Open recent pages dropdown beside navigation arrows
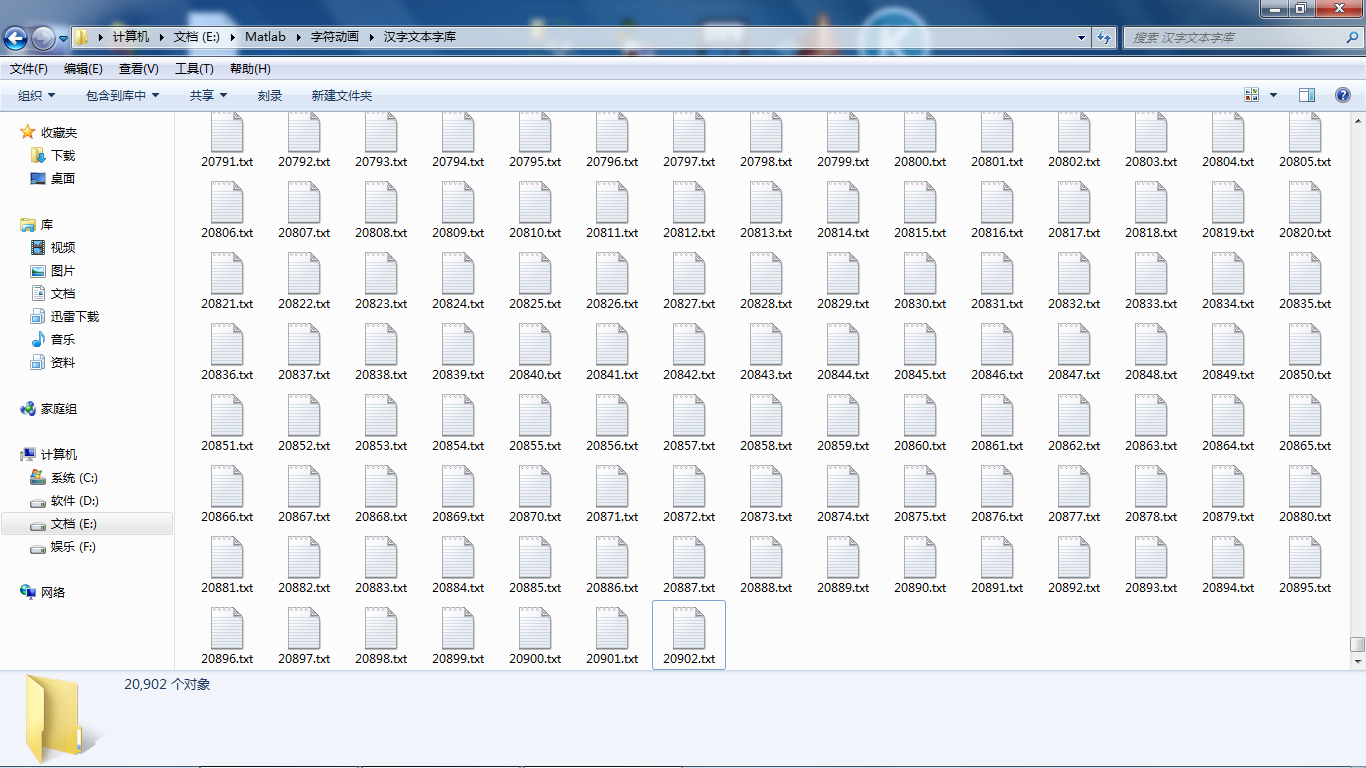The image size is (1366, 768). [x=63, y=38]
